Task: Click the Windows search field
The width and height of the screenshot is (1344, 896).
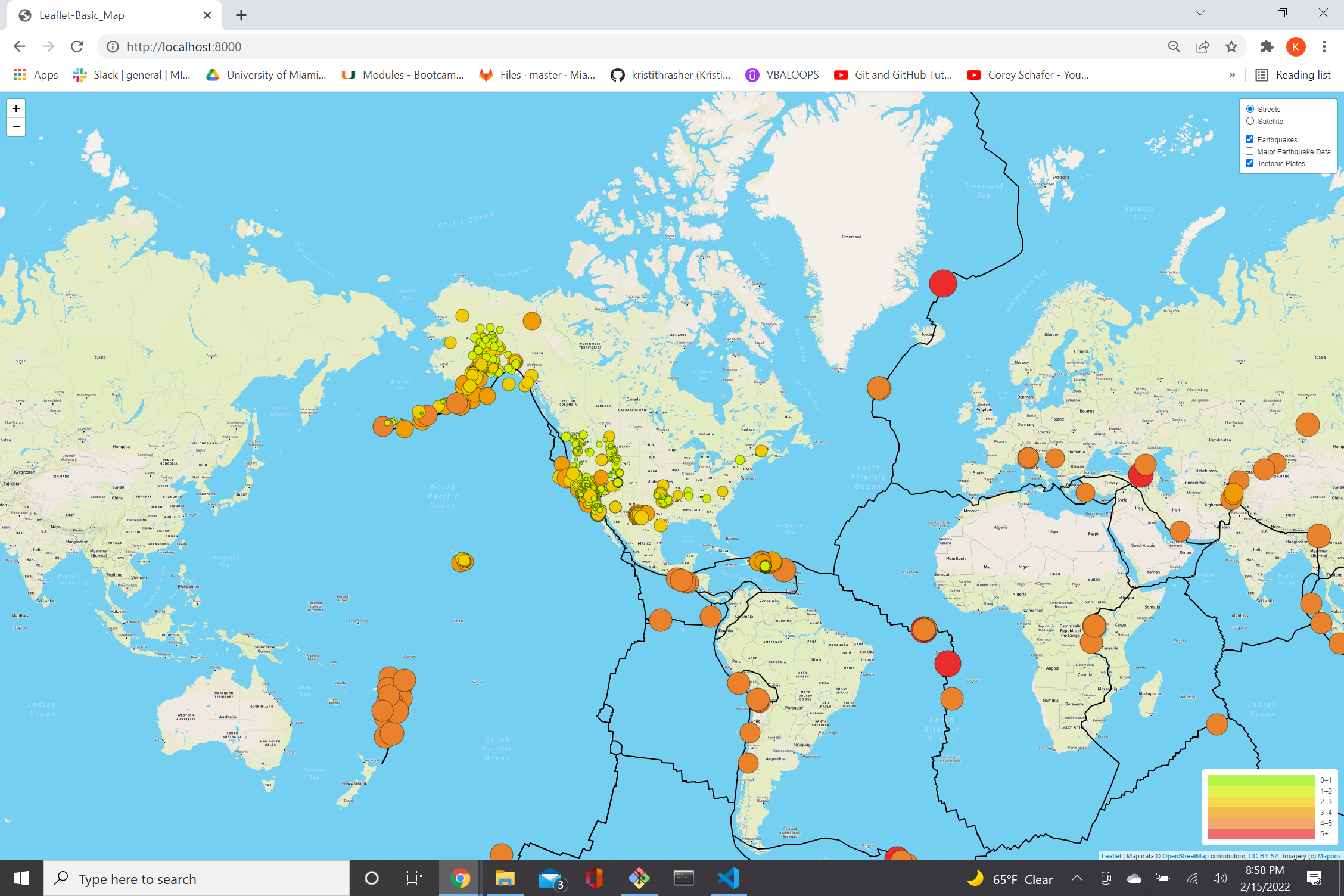Action: (x=197, y=878)
